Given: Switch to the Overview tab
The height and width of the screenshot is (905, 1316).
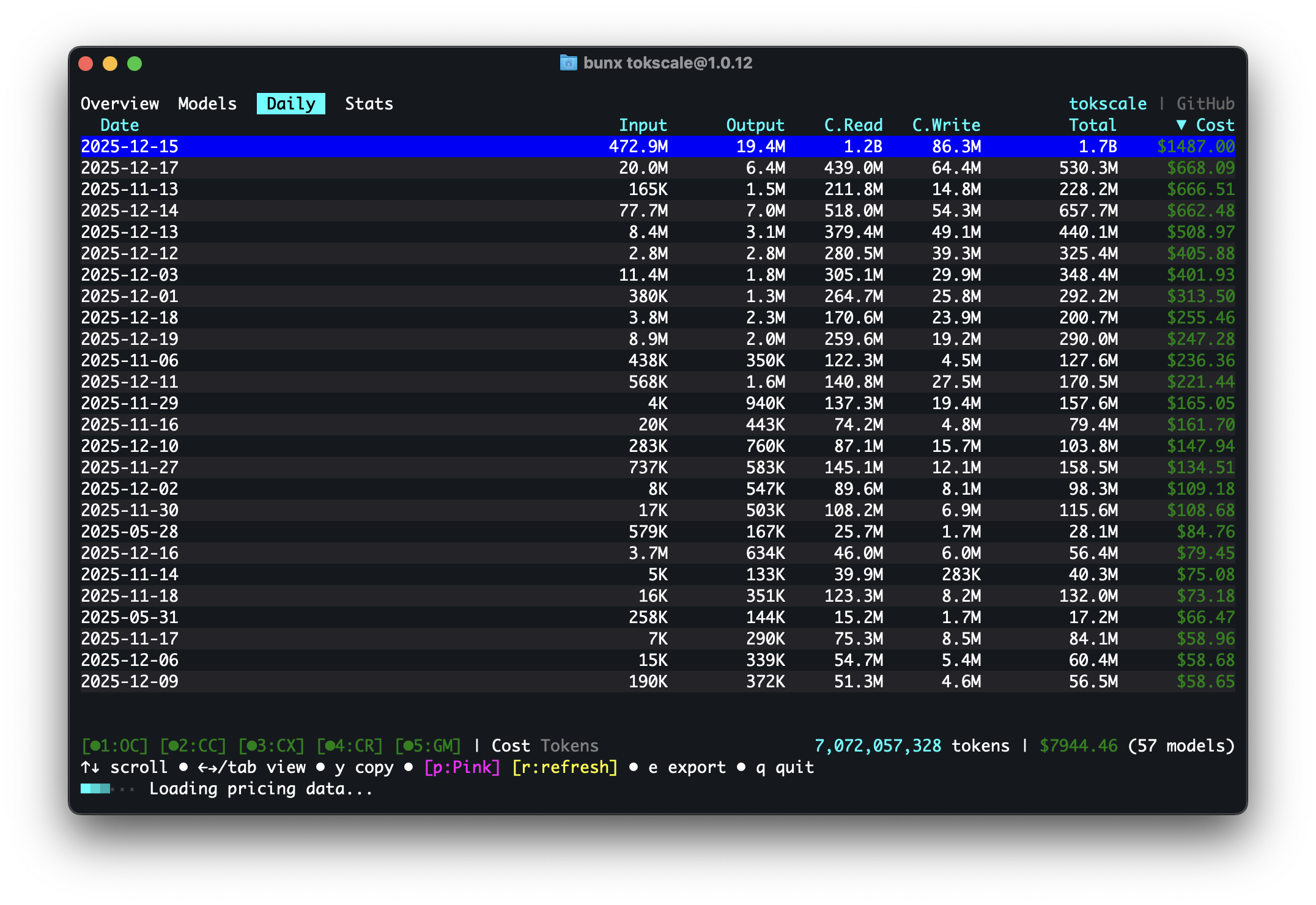Looking at the screenshot, I should tap(120, 103).
